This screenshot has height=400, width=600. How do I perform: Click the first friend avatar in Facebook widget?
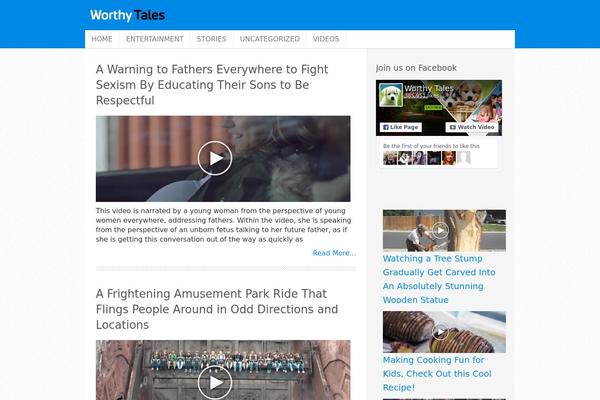(390, 158)
